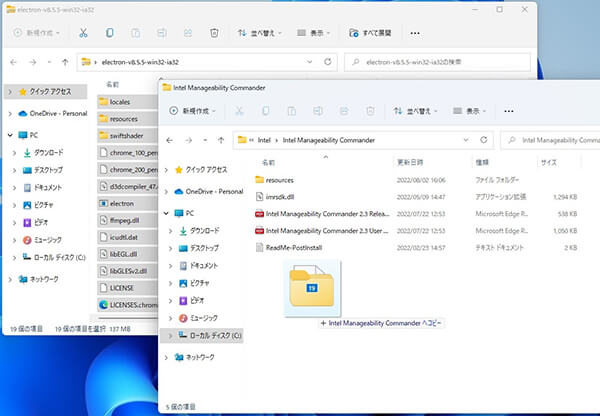Open 並べ替え sort menu in electron window

click(x=259, y=33)
